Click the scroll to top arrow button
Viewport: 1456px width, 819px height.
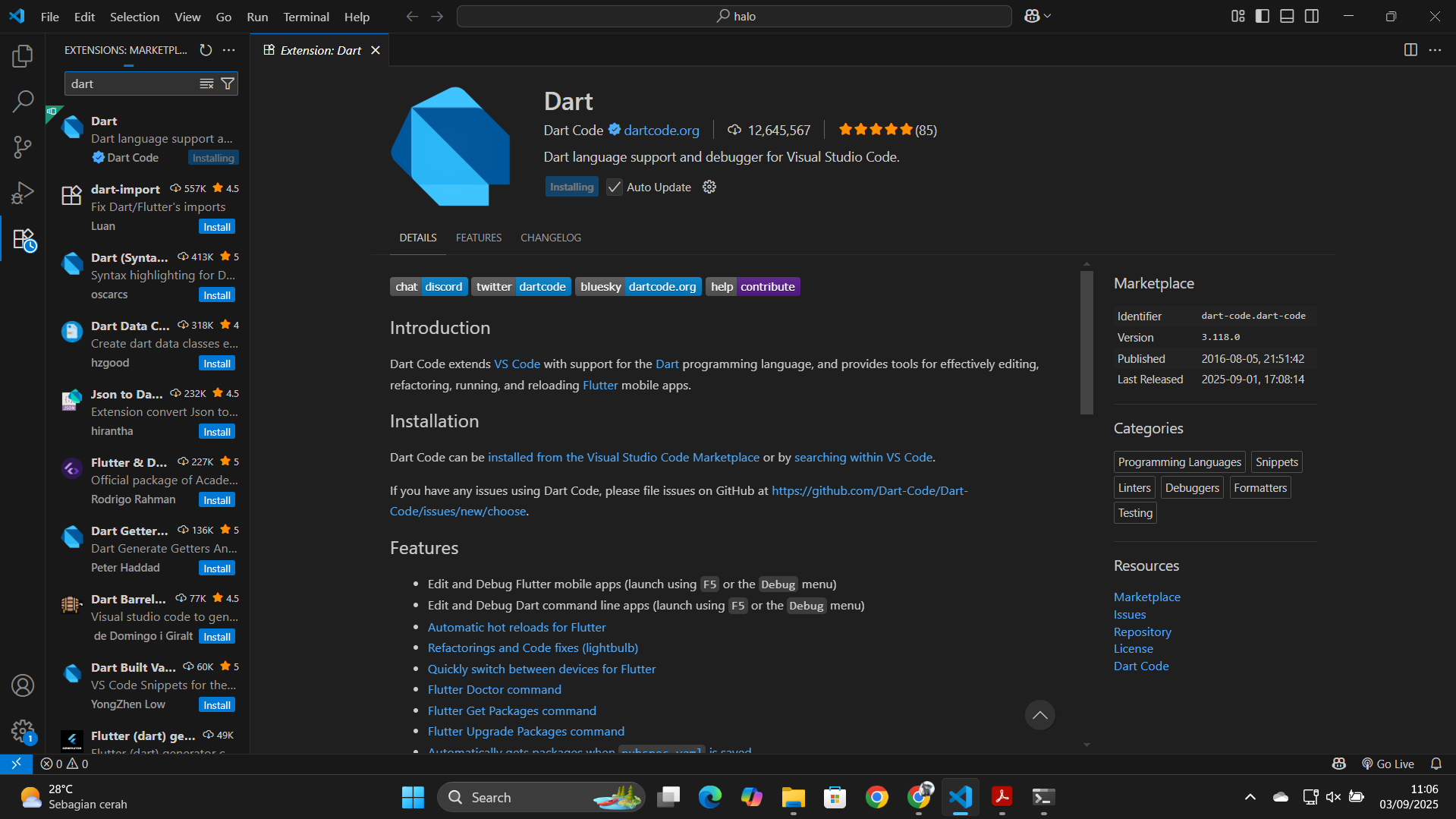pyautogui.click(x=1039, y=715)
